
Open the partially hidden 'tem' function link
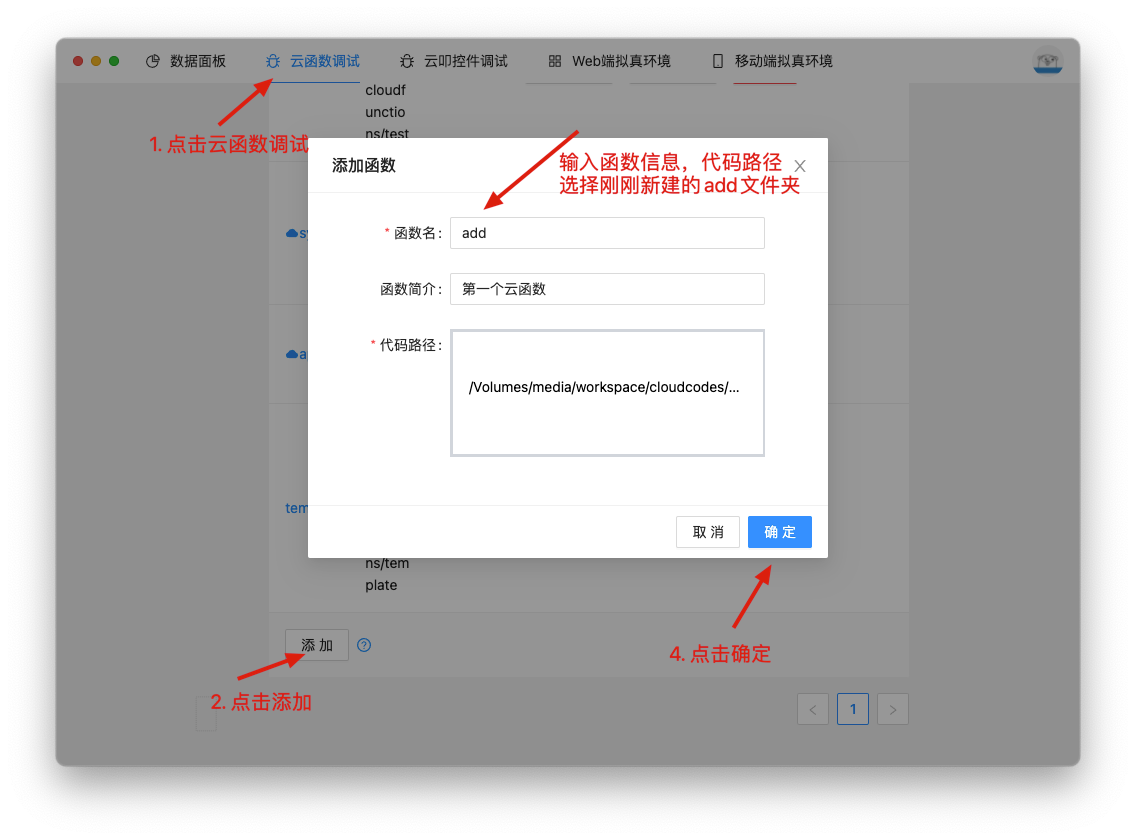pos(297,508)
